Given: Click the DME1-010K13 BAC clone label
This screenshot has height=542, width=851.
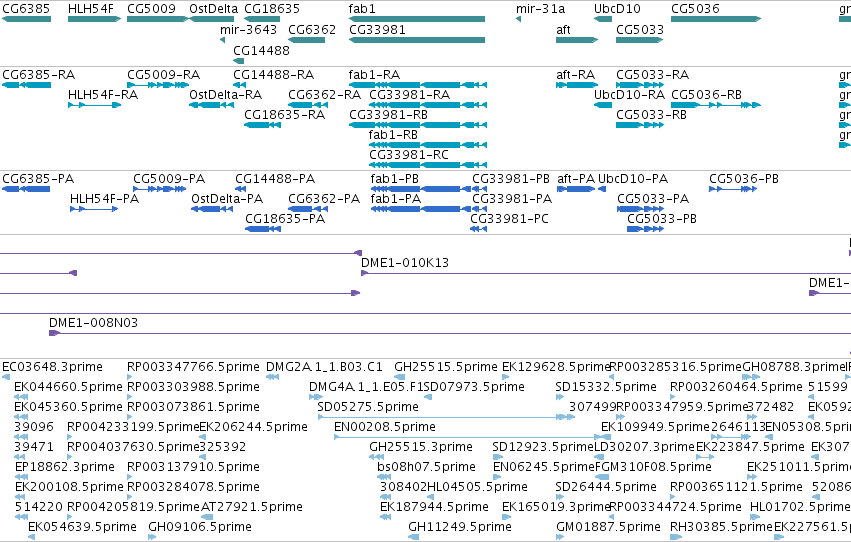Looking at the screenshot, I should point(405,263).
